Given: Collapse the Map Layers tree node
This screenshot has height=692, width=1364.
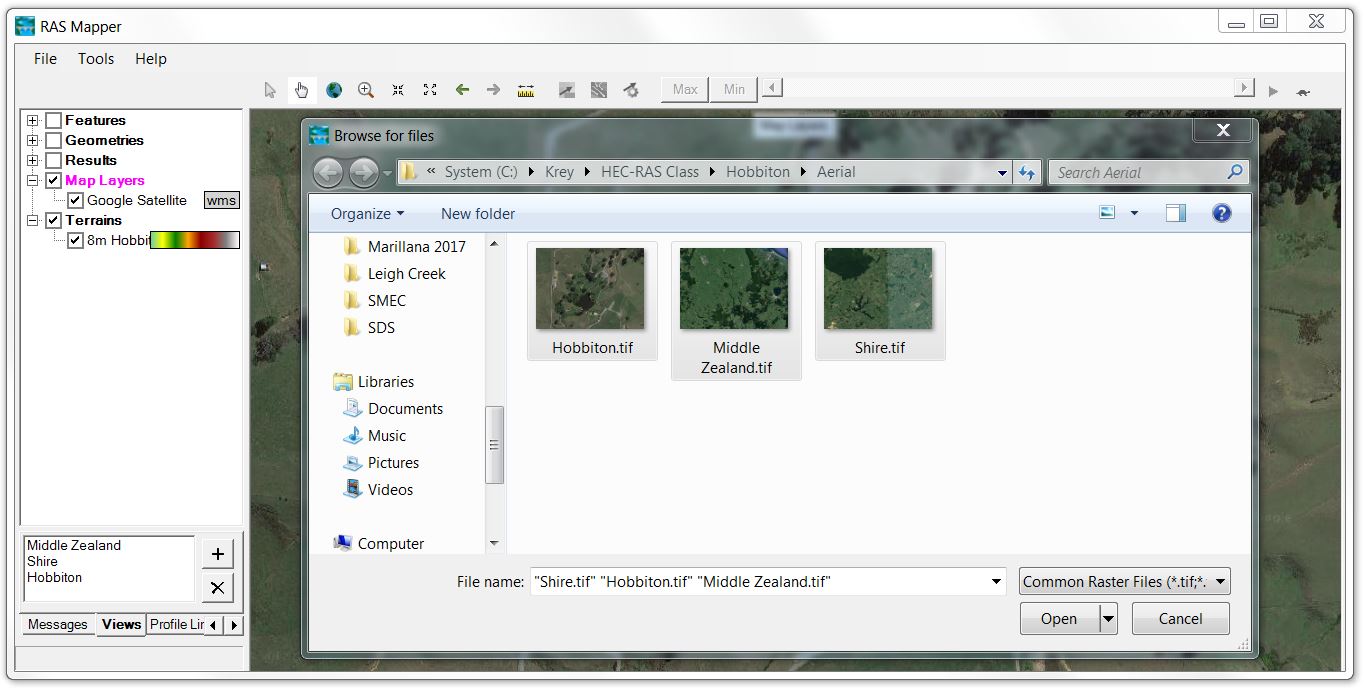Looking at the screenshot, I should click(33, 180).
